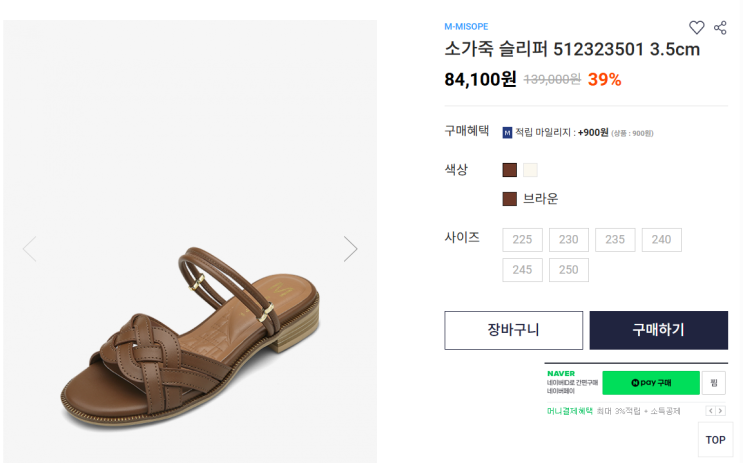Image resolution: width=743 pixels, height=463 pixels.
Task: Go to next Naver benefit banner
Action: (721, 411)
